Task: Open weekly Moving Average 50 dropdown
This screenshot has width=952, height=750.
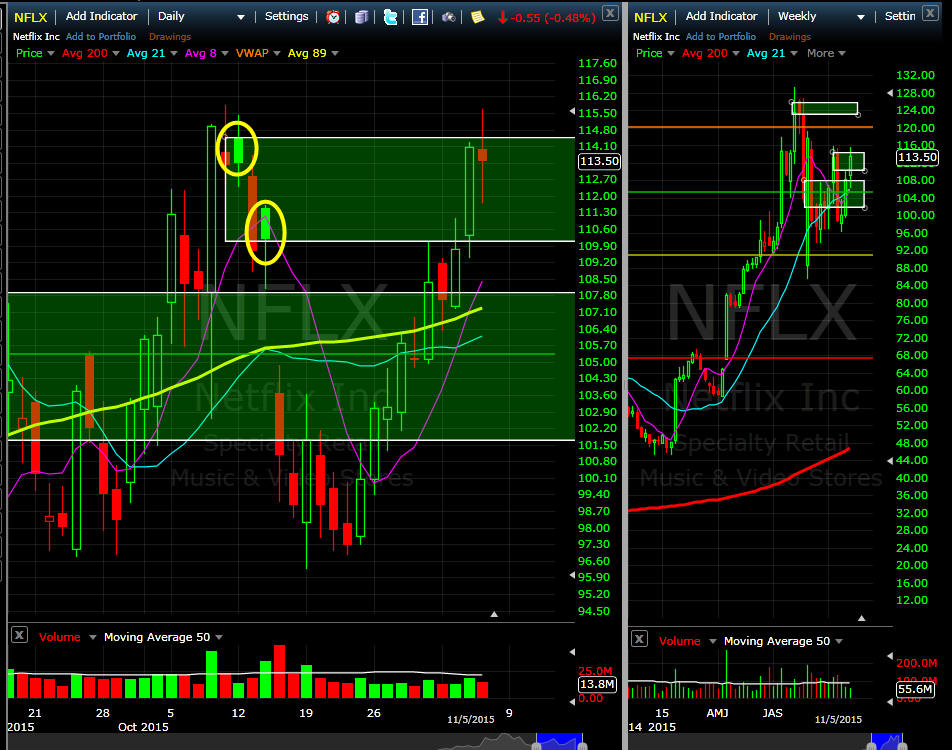Action: pos(839,641)
